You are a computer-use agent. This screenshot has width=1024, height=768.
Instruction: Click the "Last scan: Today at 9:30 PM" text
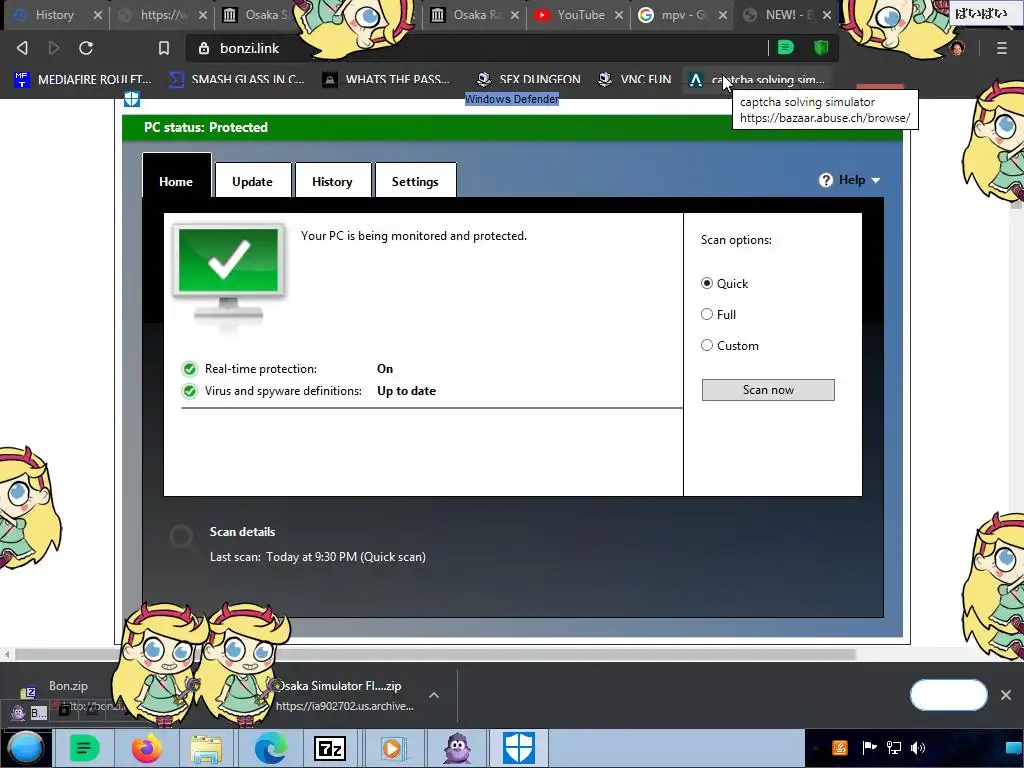click(x=317, y=557)
